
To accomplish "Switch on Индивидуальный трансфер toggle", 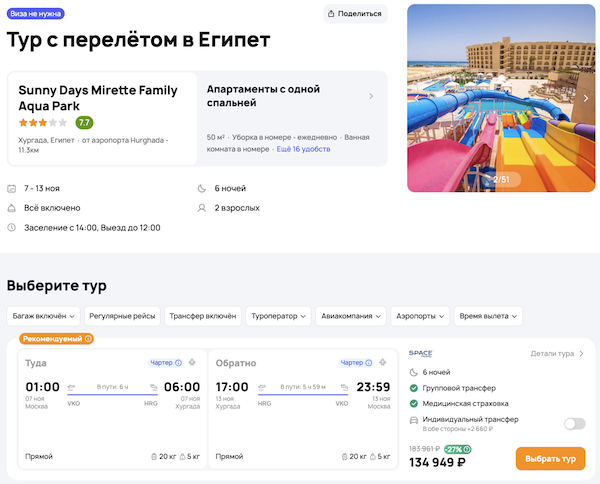I will pos(574,424).
